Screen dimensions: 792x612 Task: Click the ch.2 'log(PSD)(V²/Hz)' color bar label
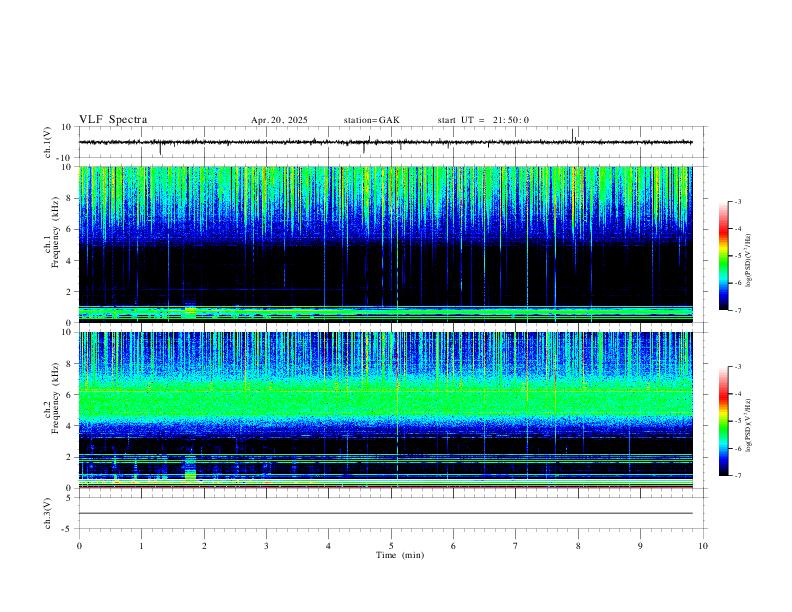pyautogui.click(x=749, y=425)
